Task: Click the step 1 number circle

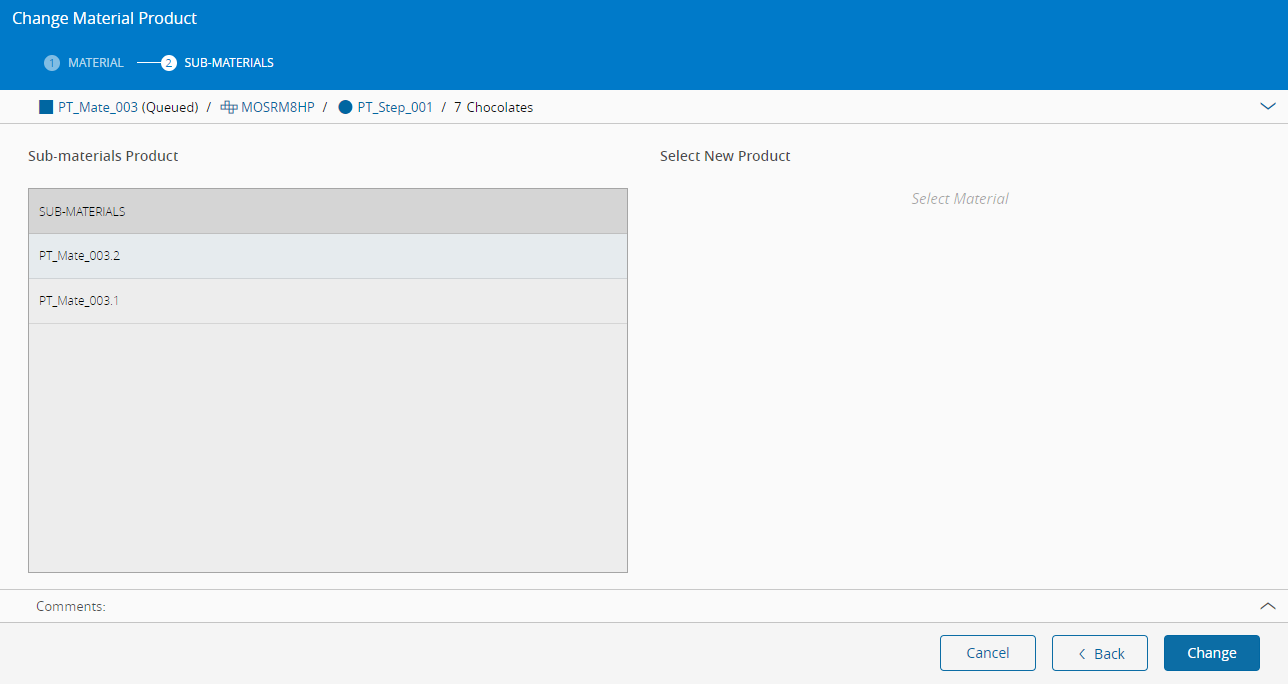Action: (51, 63)
